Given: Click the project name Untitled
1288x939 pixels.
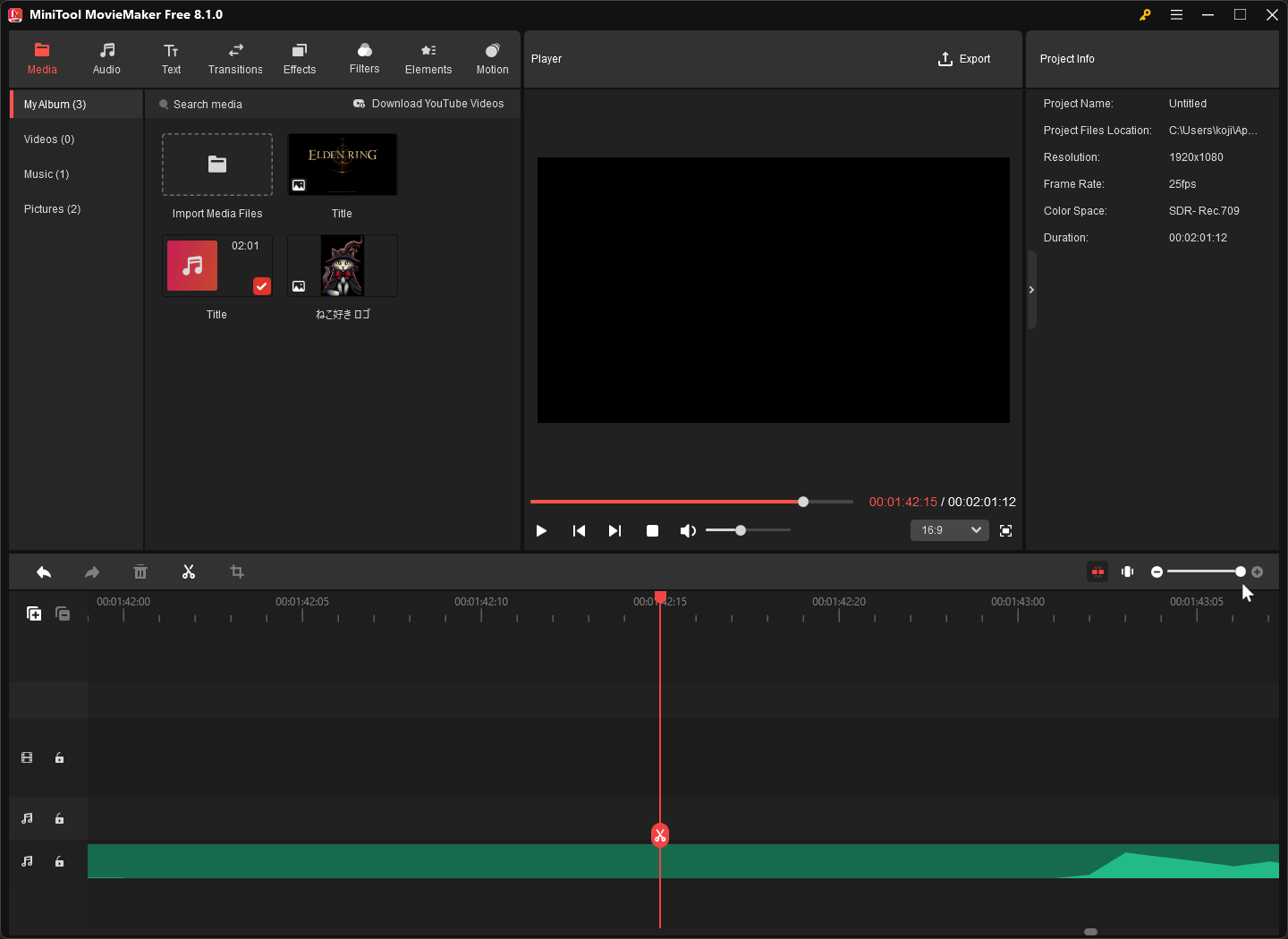Looking at the screenshot, I should [1188, 104].
